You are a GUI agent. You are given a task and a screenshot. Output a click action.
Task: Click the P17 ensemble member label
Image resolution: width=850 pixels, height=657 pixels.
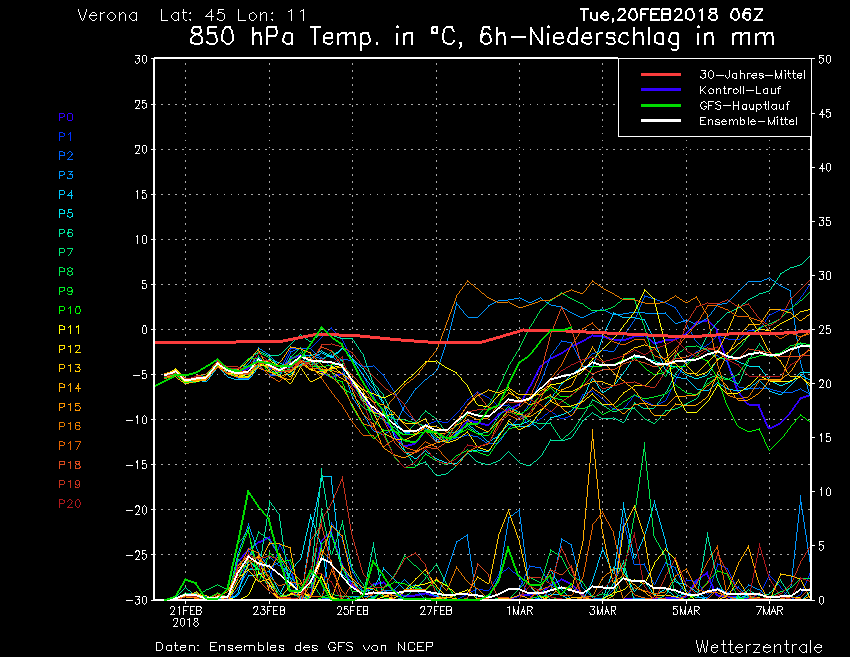pyautogui.click(x=69, y=446)
